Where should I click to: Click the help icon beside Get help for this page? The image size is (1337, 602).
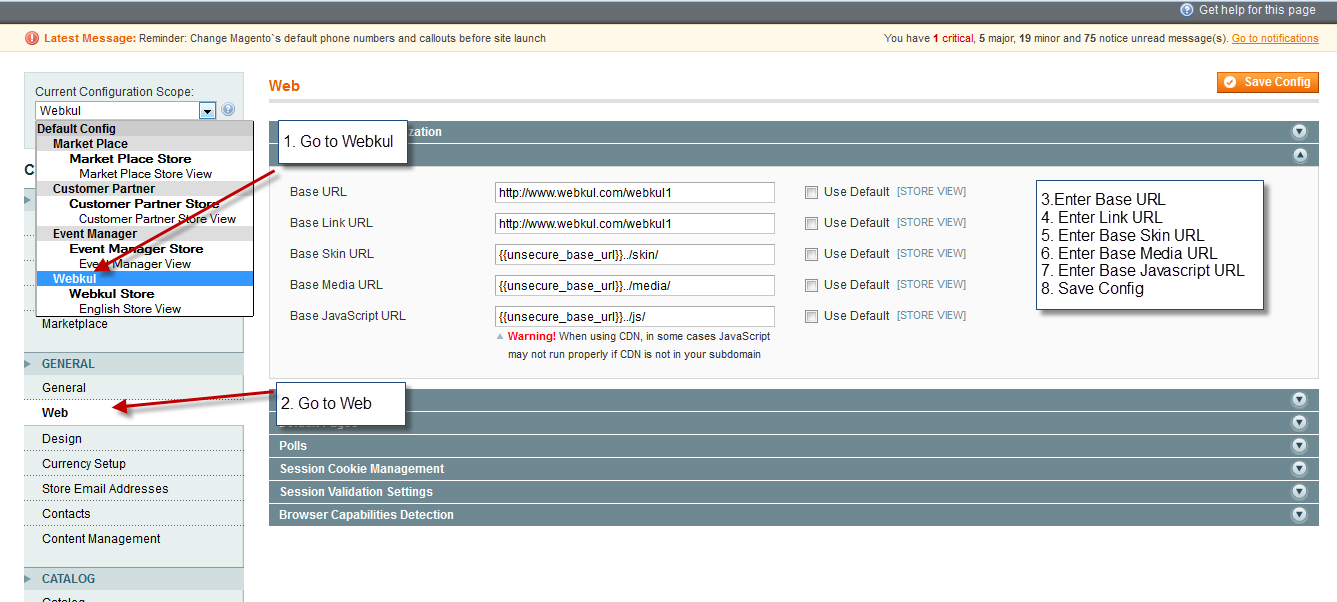coord(1186,9)
